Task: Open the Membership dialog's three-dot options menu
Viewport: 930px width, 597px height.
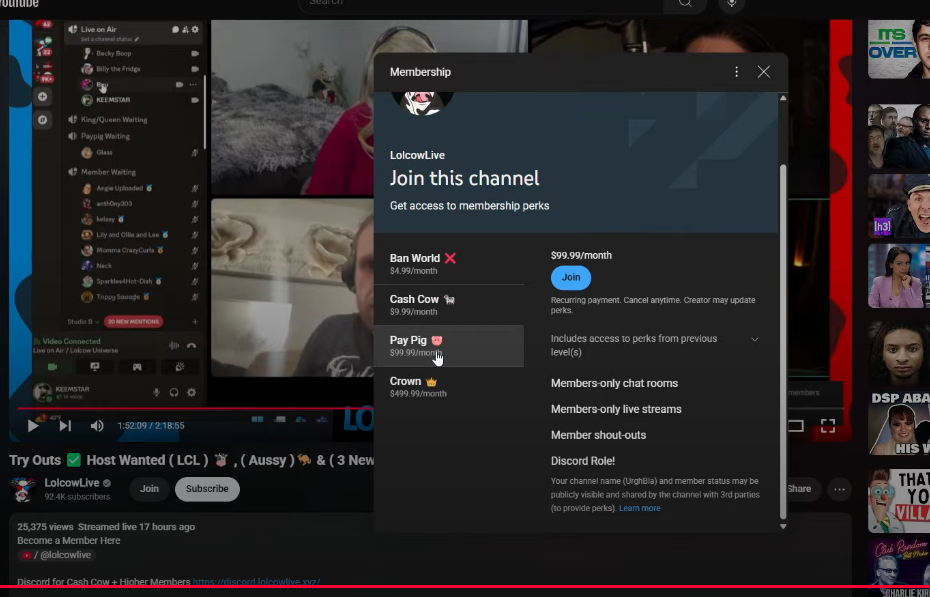Action: click(737, 72)
